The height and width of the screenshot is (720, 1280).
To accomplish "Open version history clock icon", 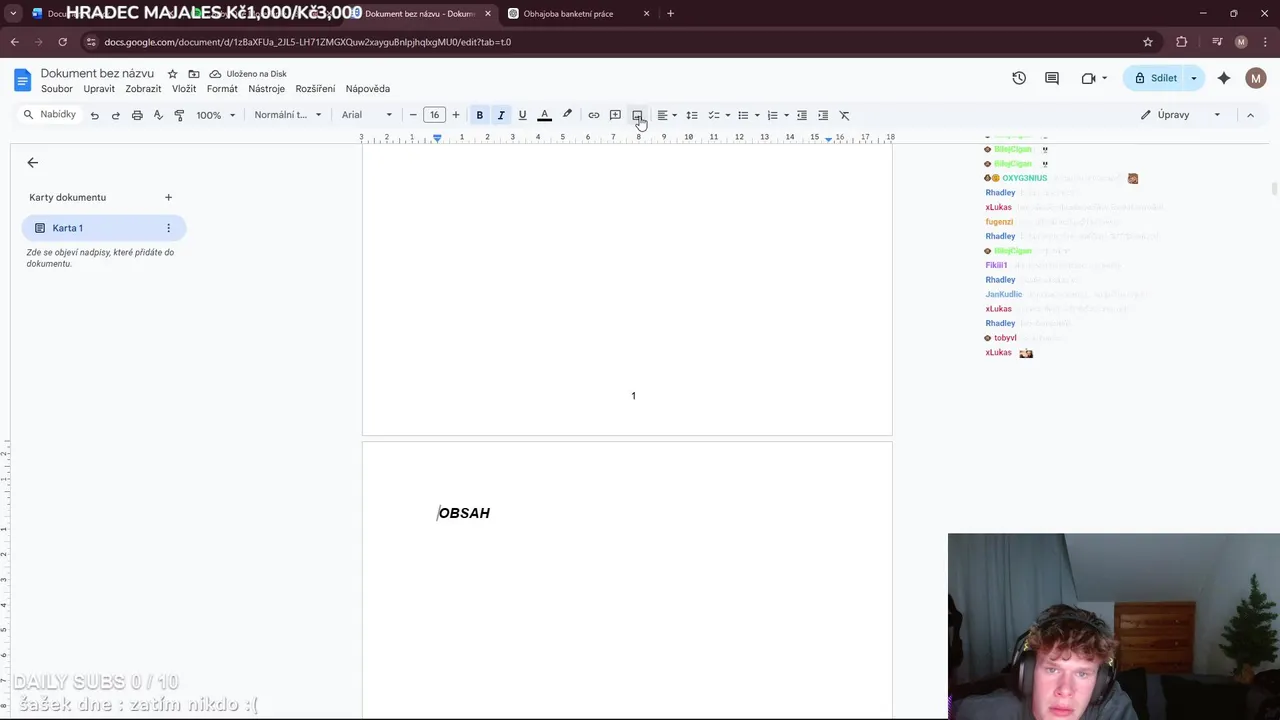I will [x=1019, y=78].
